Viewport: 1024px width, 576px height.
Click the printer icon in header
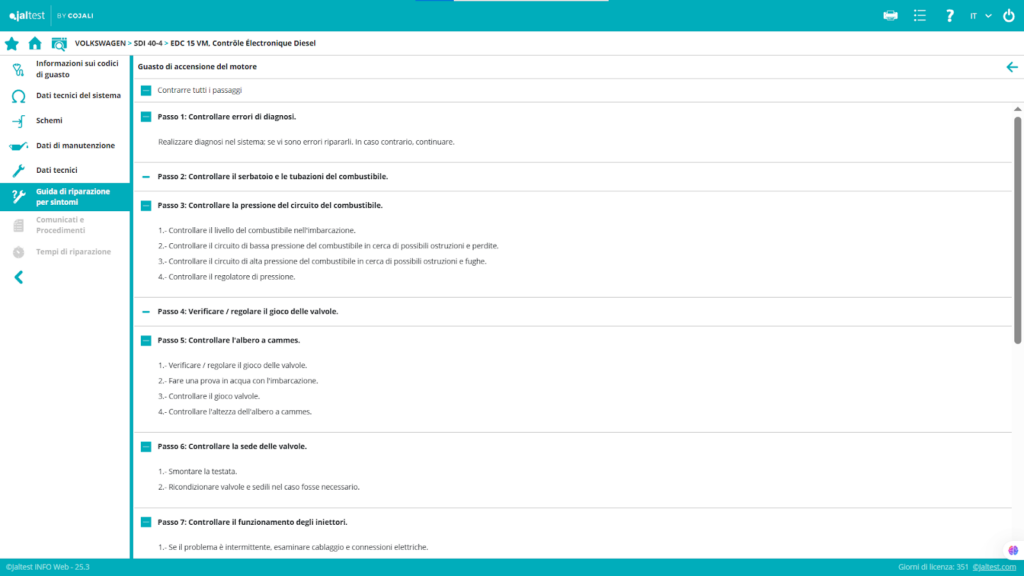pyautogui.click(x=891, y=15)
